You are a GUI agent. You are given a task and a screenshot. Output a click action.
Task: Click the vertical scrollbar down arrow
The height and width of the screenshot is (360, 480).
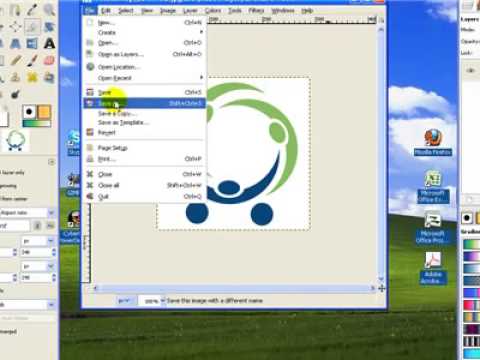pos(381,278)
